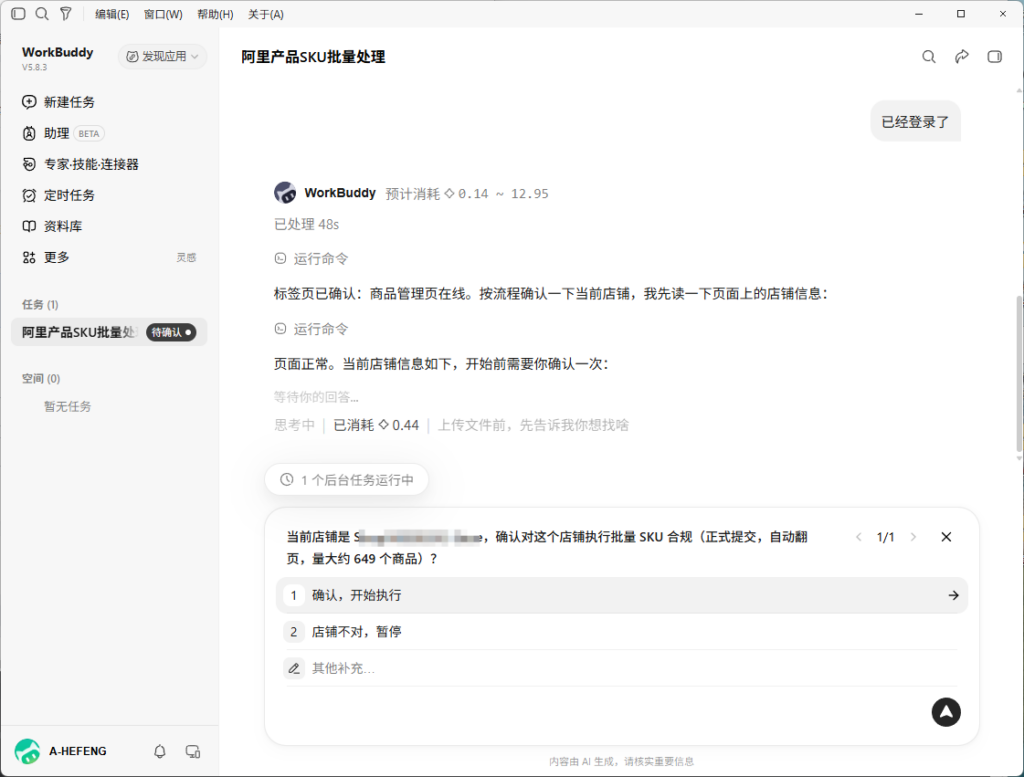Open the A-HEFENG user profile
The width and height of the screenshot is (1024, 777).
[61, 752]
